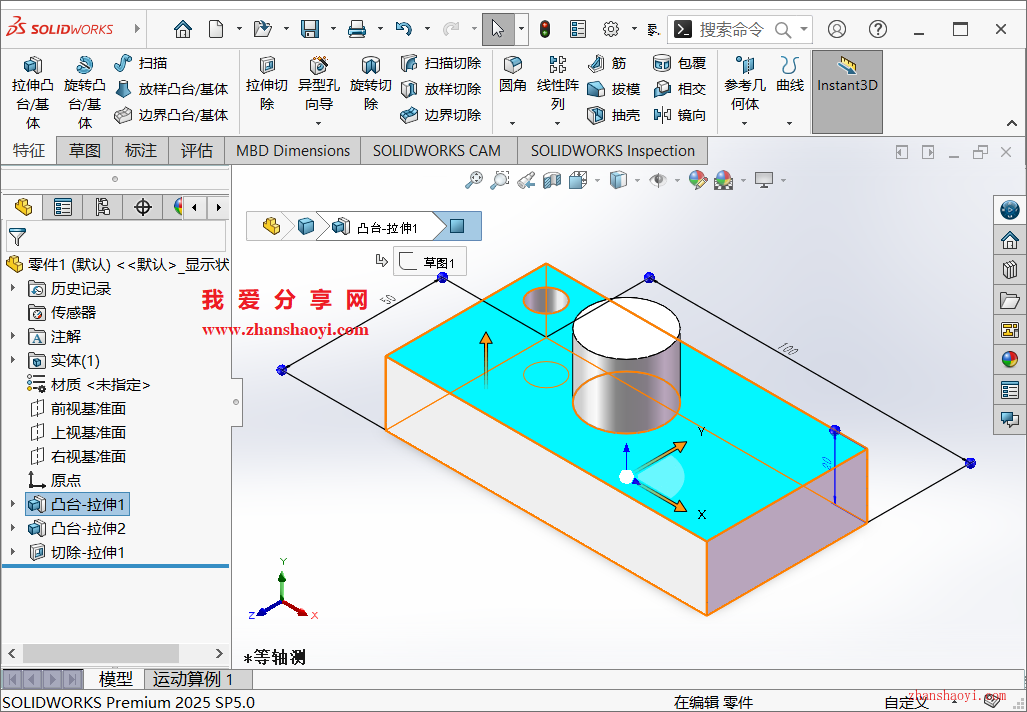Toggle the select cursor tool

tap(498, 29)
